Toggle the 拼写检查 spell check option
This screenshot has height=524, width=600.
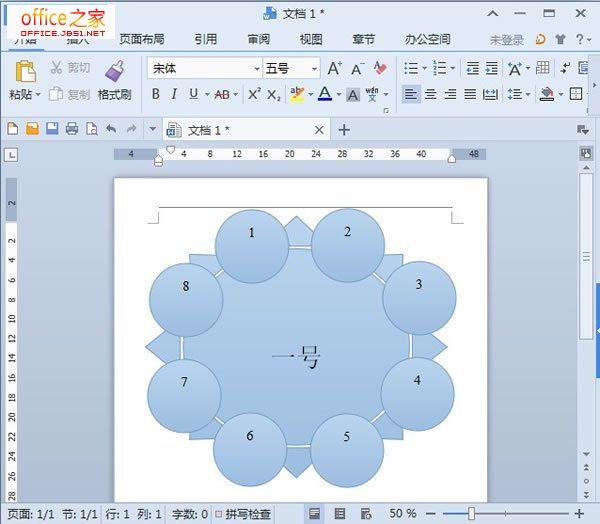243,514
